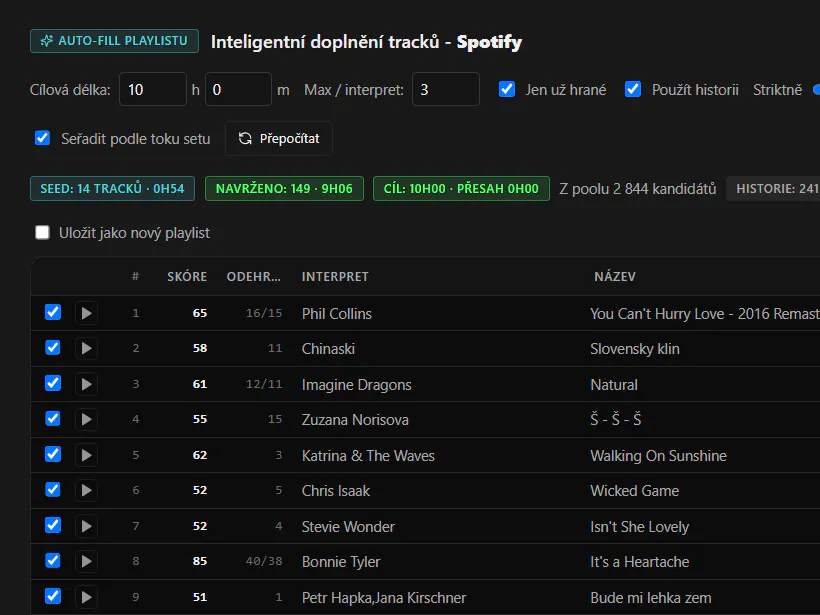Screen dimensions: 820x615
Task: Click the title 'Walking On Sunshine'
Action: point(658,456)
